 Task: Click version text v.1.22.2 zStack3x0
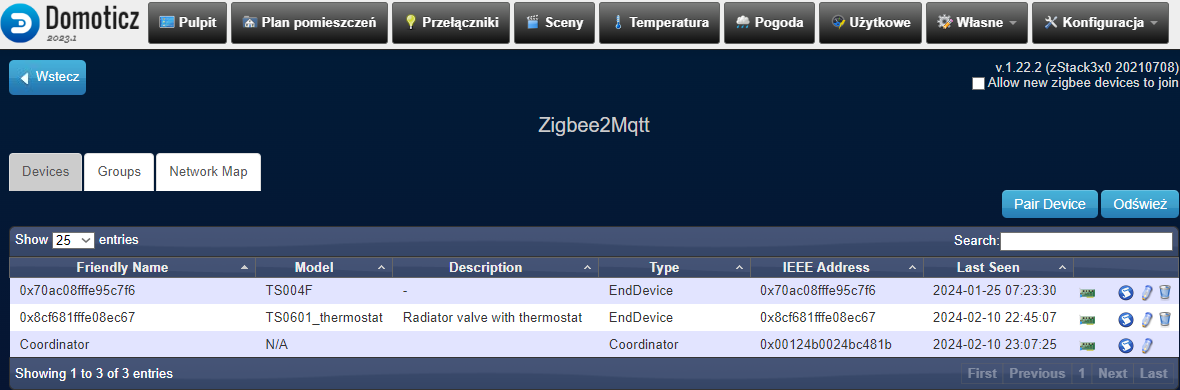[1087, 69]
